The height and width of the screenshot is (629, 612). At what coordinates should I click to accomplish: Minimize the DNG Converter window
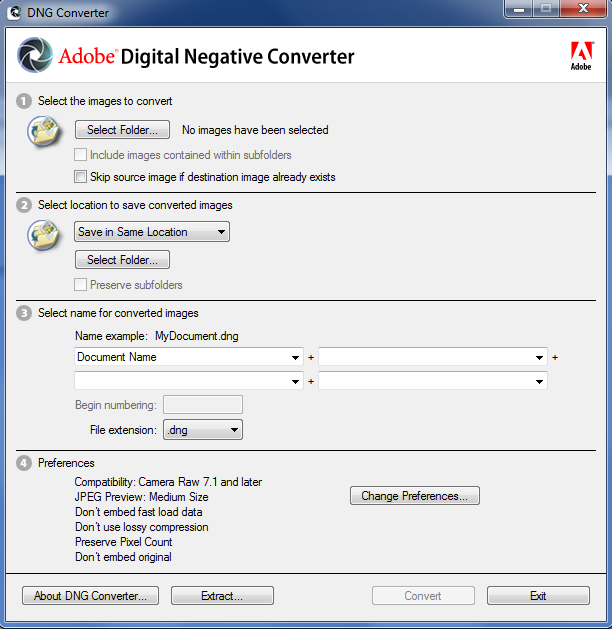(519, 9)
